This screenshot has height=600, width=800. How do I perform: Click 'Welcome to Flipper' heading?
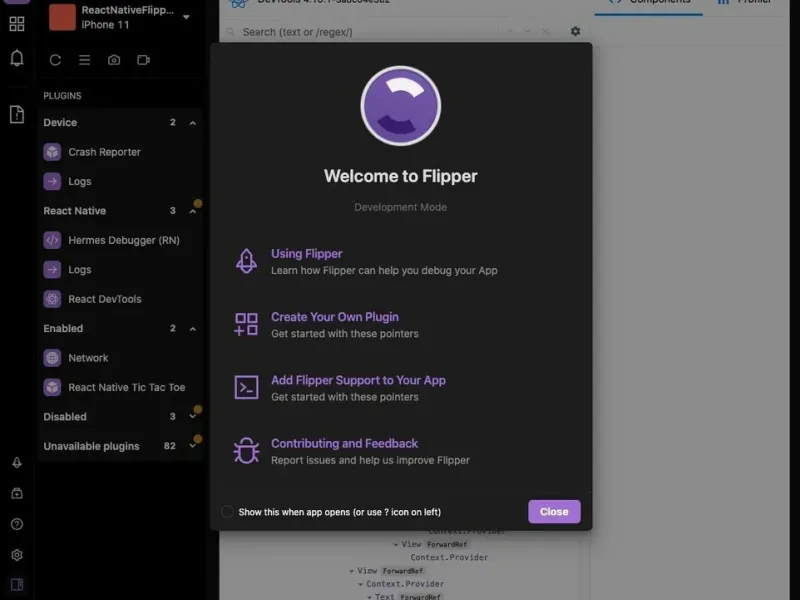[401, 176]
